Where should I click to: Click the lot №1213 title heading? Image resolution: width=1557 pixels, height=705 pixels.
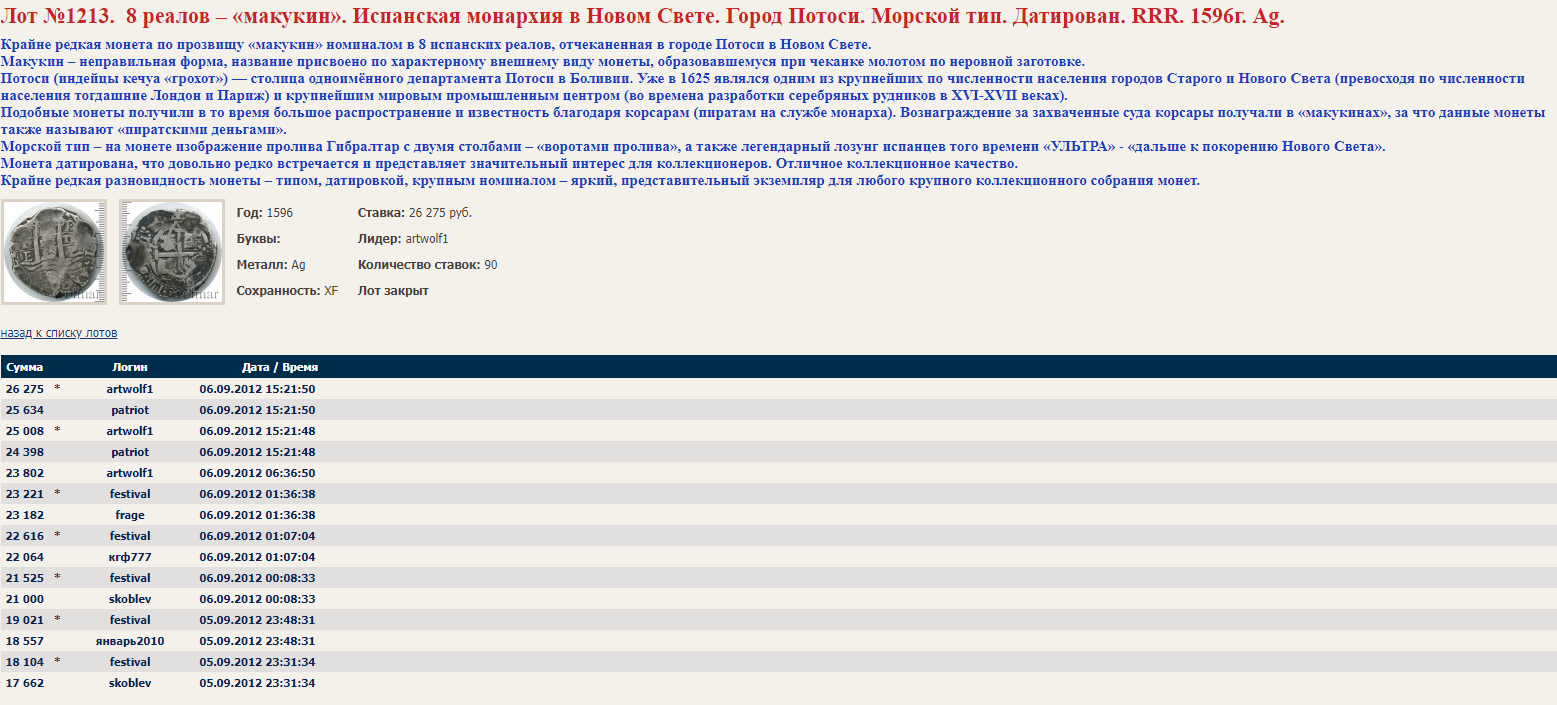pyautogui.click(x=643, y=17)
